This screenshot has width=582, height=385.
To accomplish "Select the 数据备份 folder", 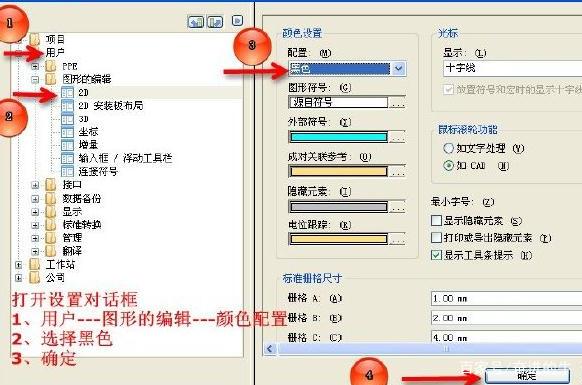I will pos(82,198).
